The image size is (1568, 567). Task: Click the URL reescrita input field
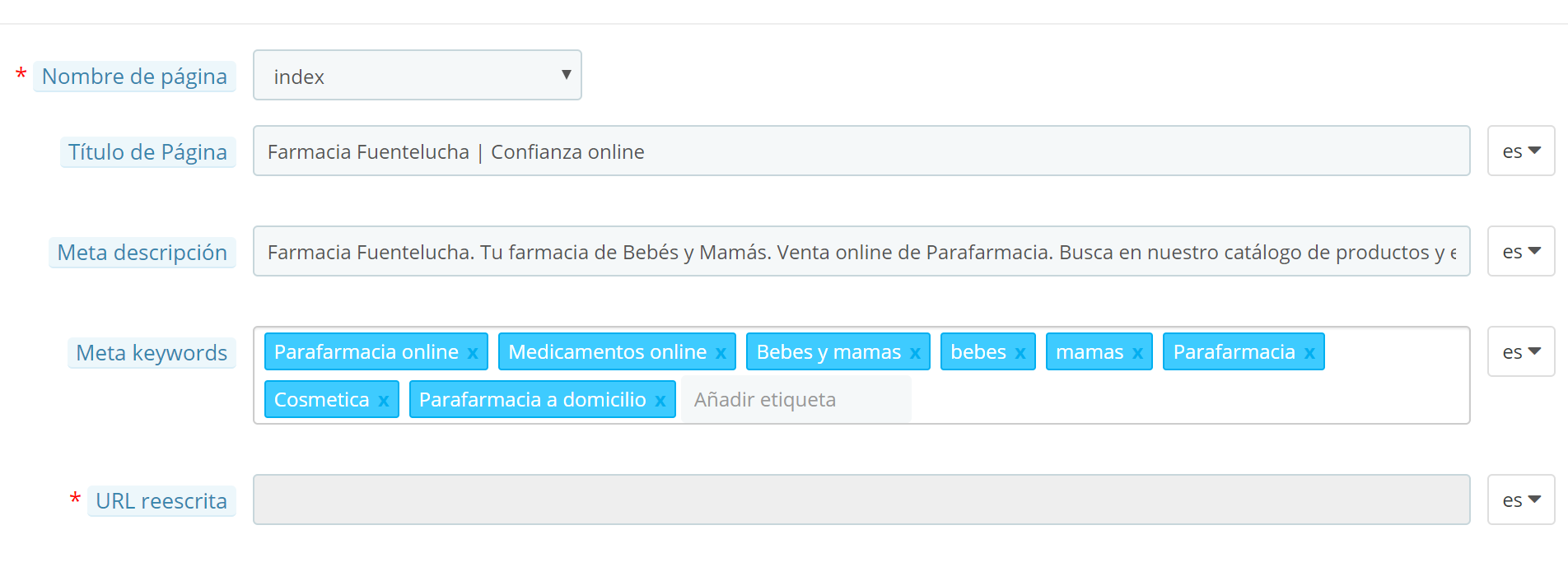click(x=861, y=500)
